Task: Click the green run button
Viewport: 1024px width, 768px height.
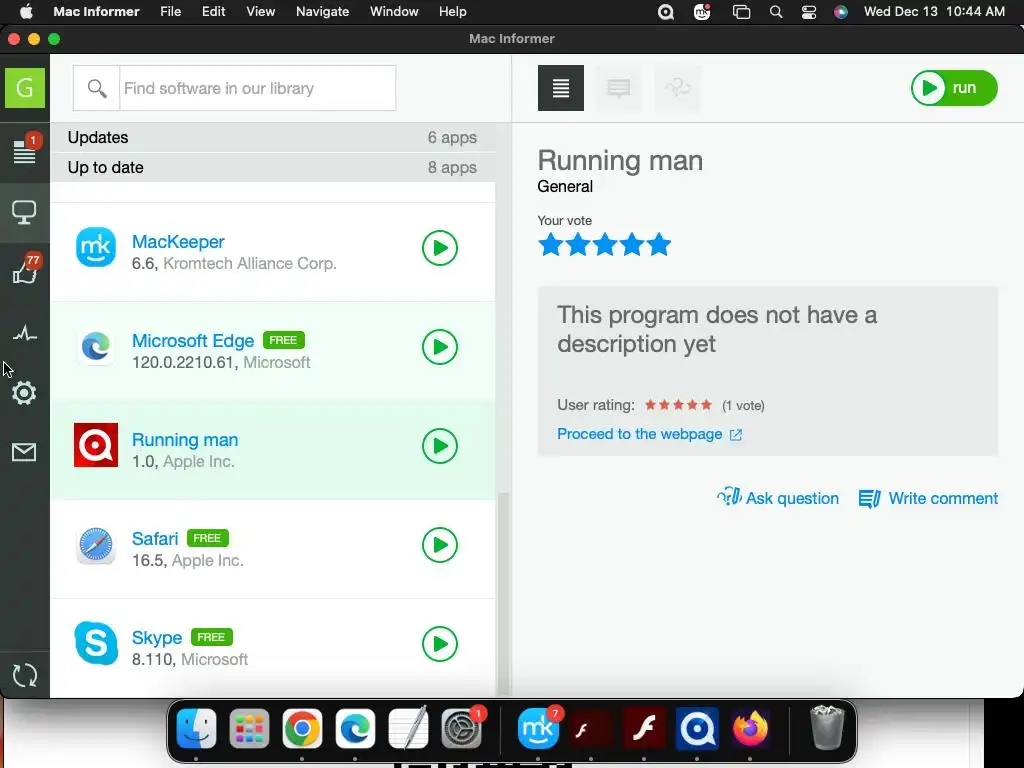Action: (x=954, y=88)
